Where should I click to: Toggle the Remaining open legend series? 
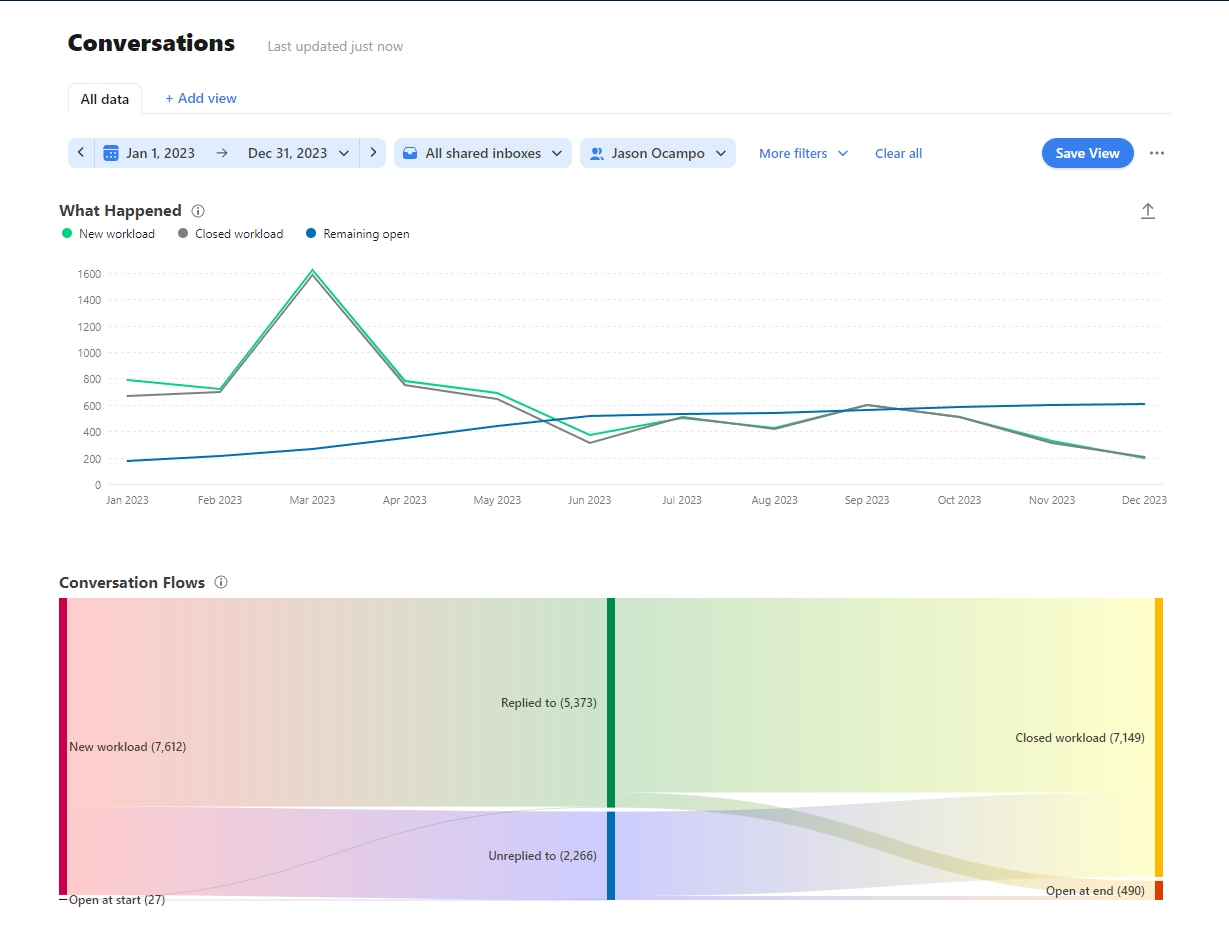[x=358, y=234]
